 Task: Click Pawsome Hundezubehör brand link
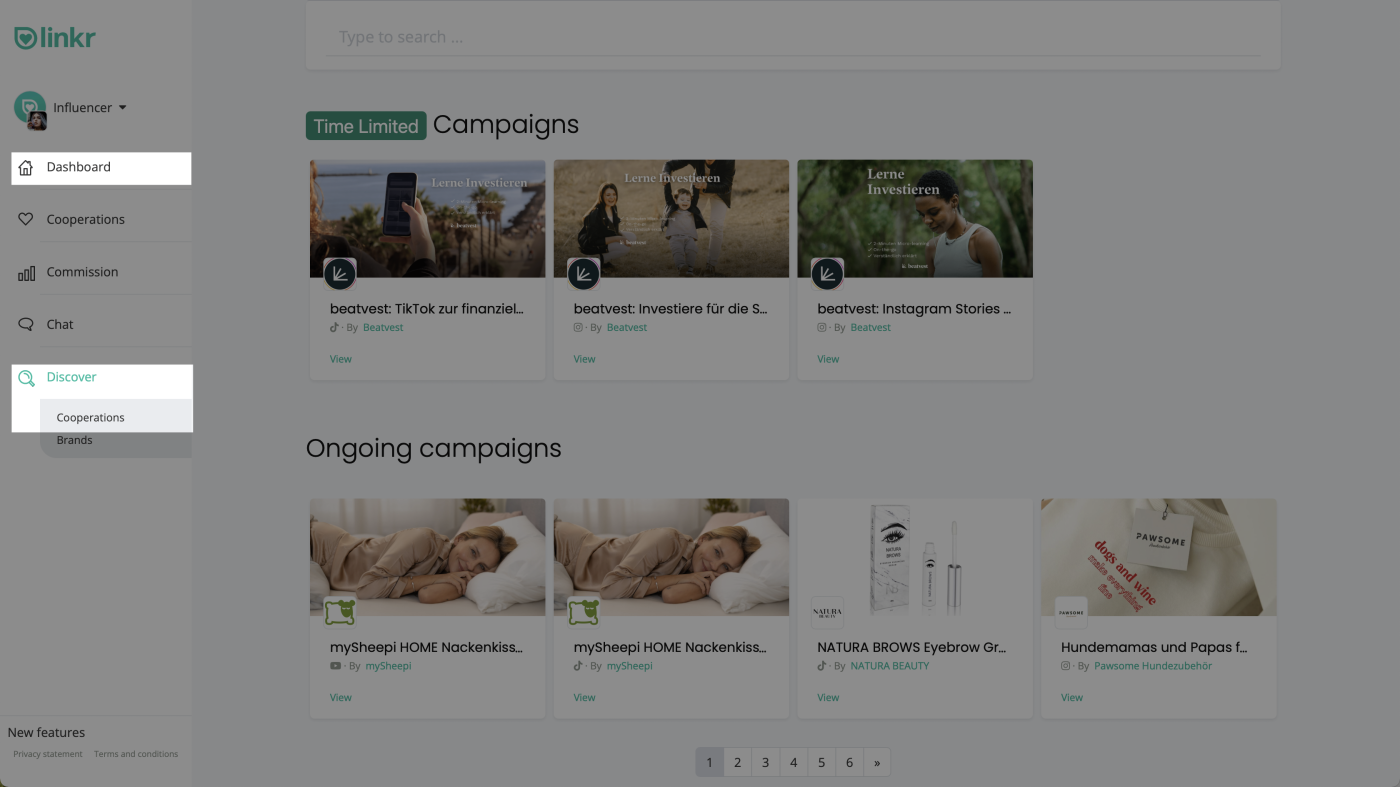[1153, 666]
